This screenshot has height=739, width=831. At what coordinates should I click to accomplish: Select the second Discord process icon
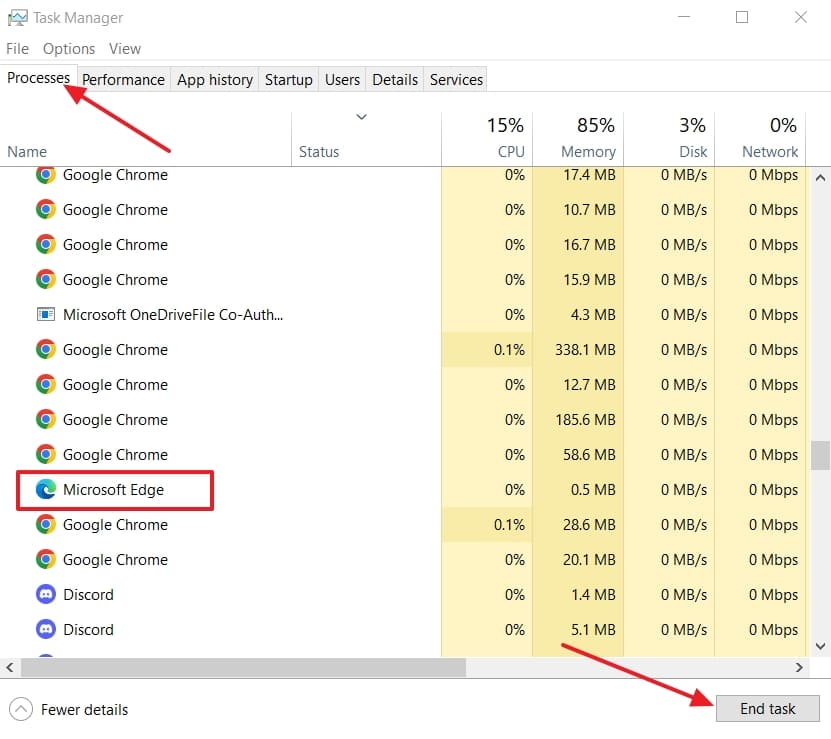coord(45,629)
